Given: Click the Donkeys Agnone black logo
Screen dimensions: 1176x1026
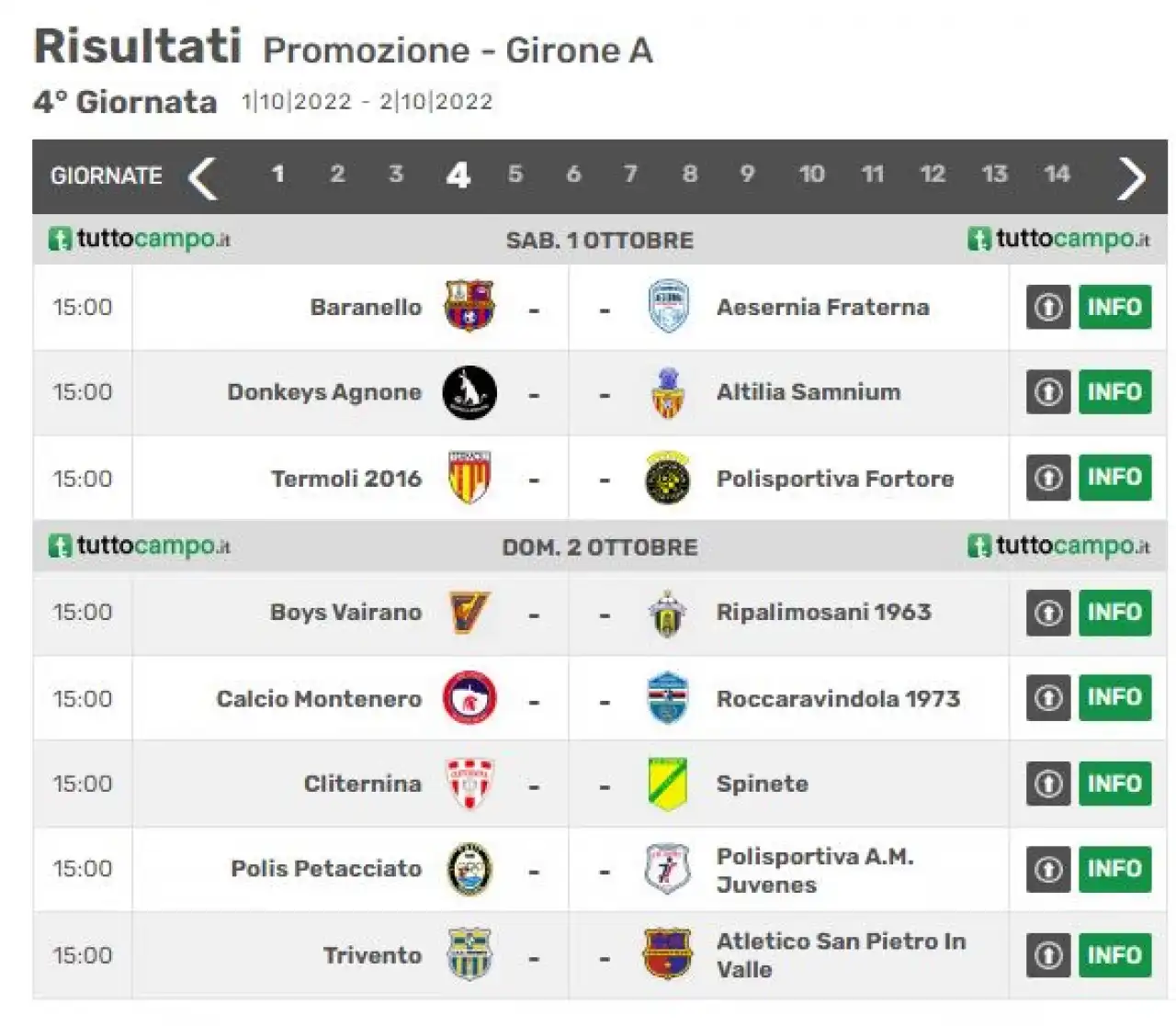Looking at the screenshot, I should click(x=469, y=392).
